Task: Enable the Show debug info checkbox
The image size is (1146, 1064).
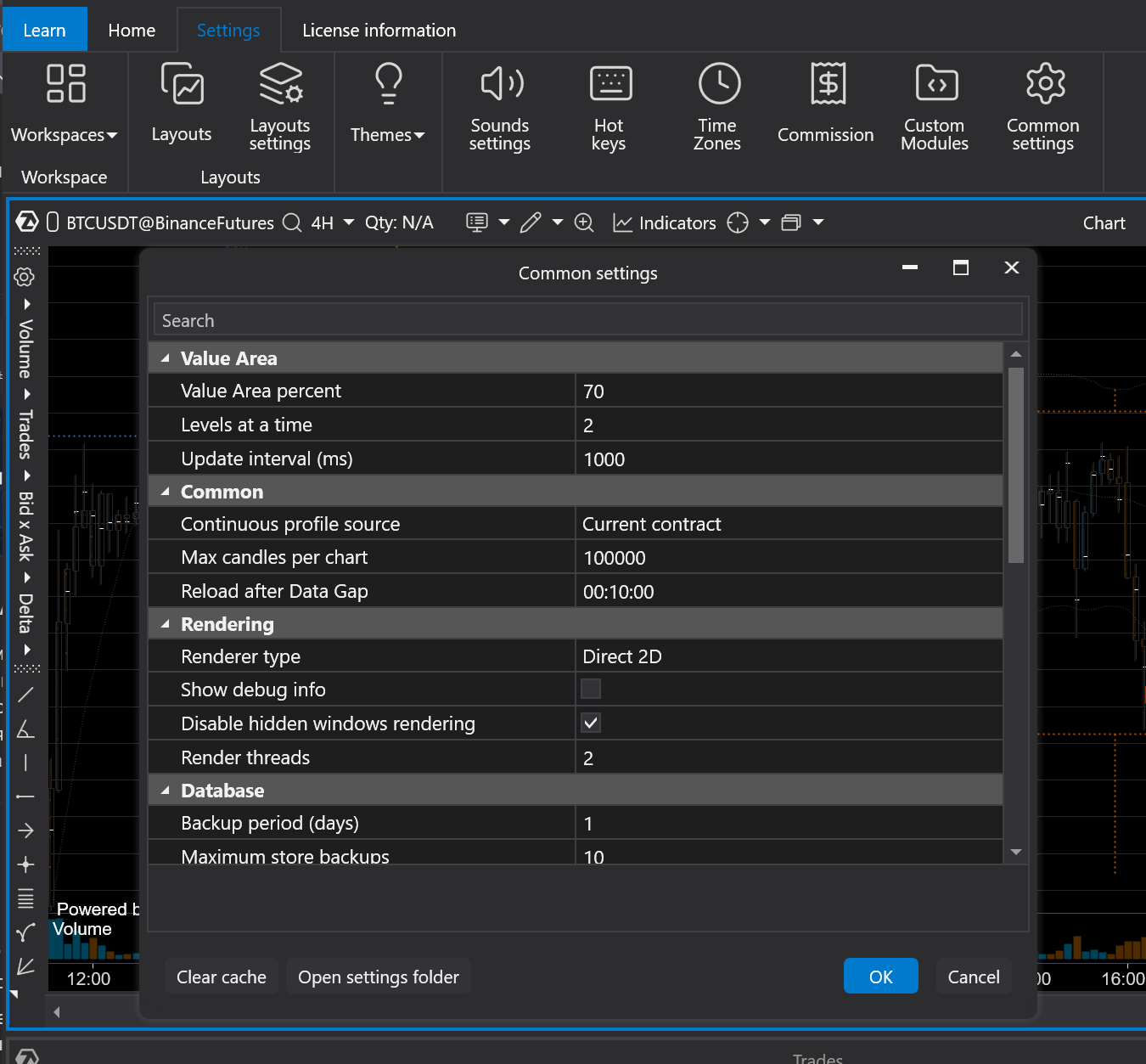Action: coord(591,689)
